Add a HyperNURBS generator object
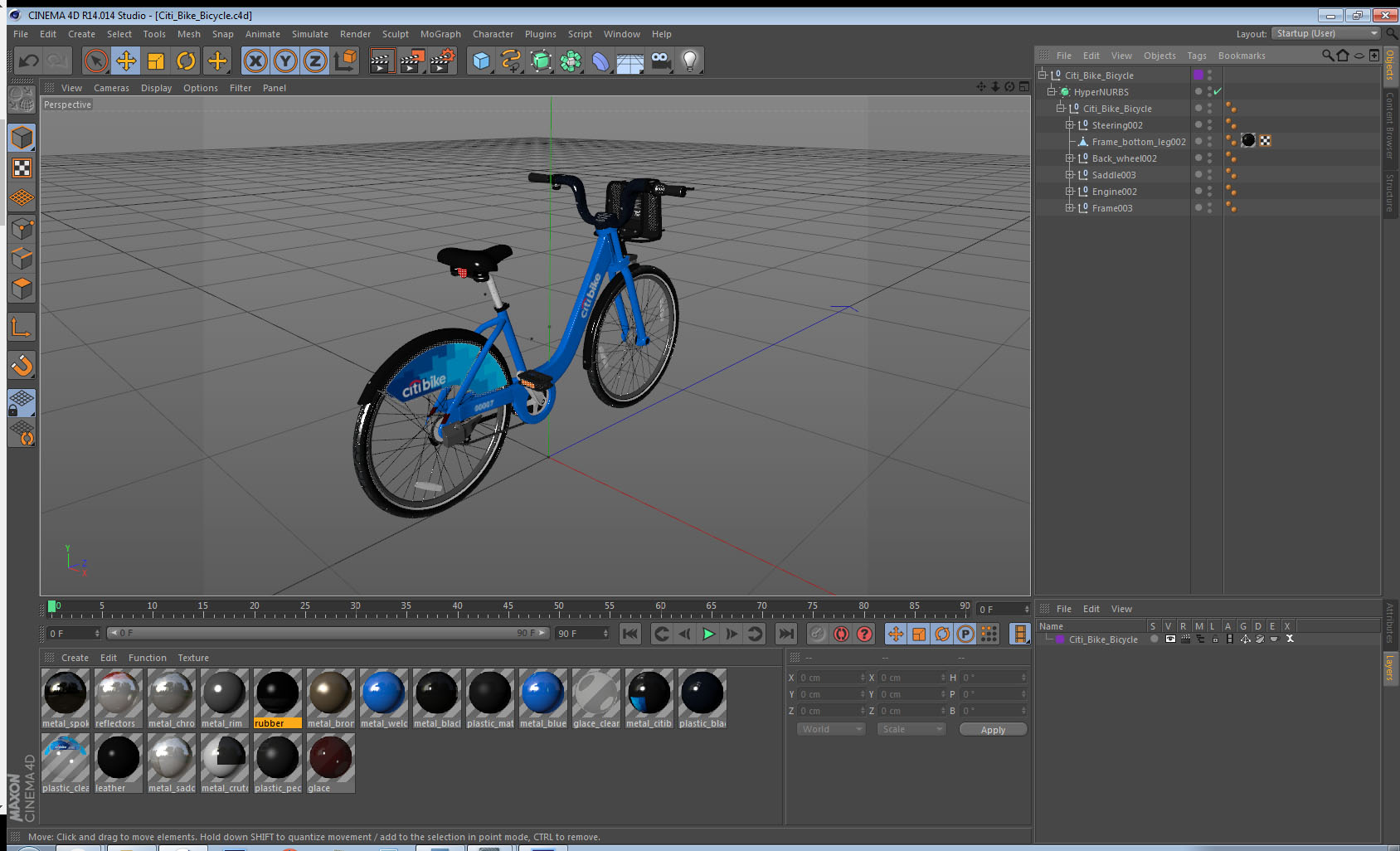The image size is (1400, 851). (x=541, y=61)
